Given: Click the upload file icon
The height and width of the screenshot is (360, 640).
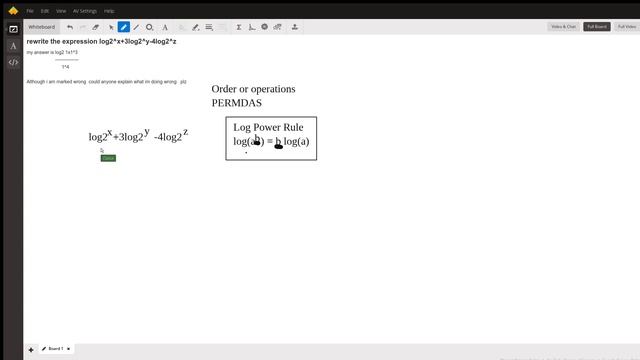Looking at the screenshot, I should pyautogui.click(x=294, y=27).
